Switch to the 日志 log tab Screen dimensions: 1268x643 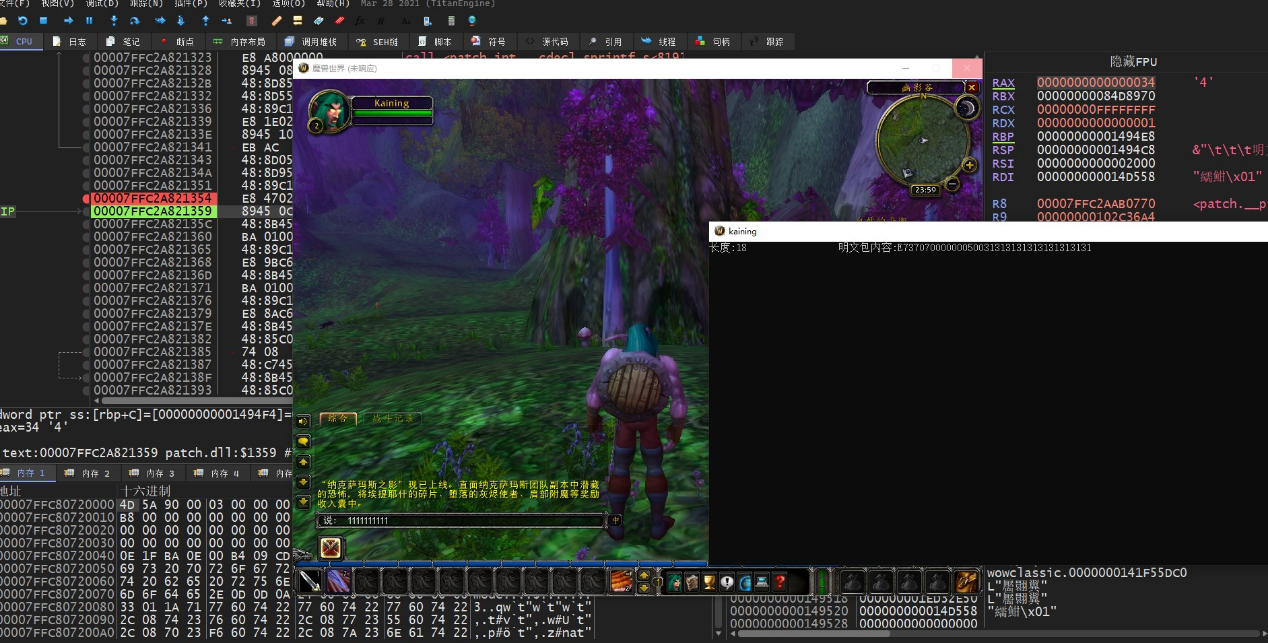click(69, 42)
